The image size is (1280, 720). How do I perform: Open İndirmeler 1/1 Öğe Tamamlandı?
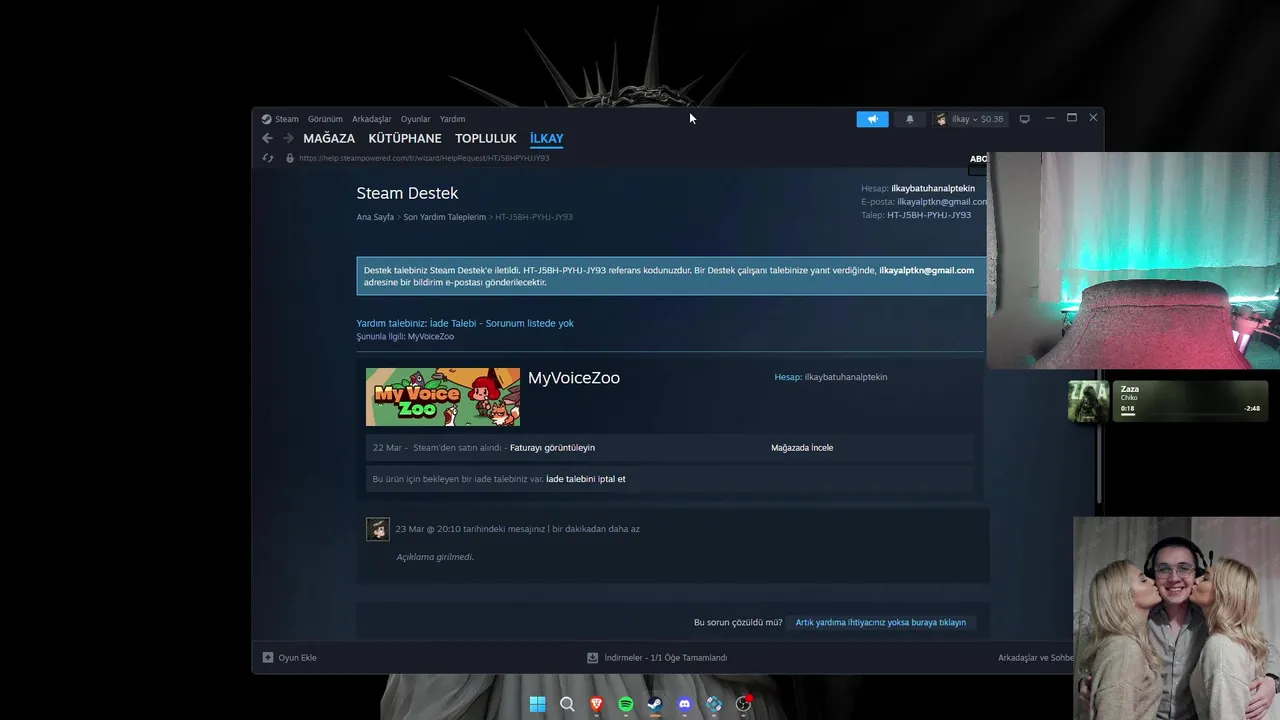[657, 657]
